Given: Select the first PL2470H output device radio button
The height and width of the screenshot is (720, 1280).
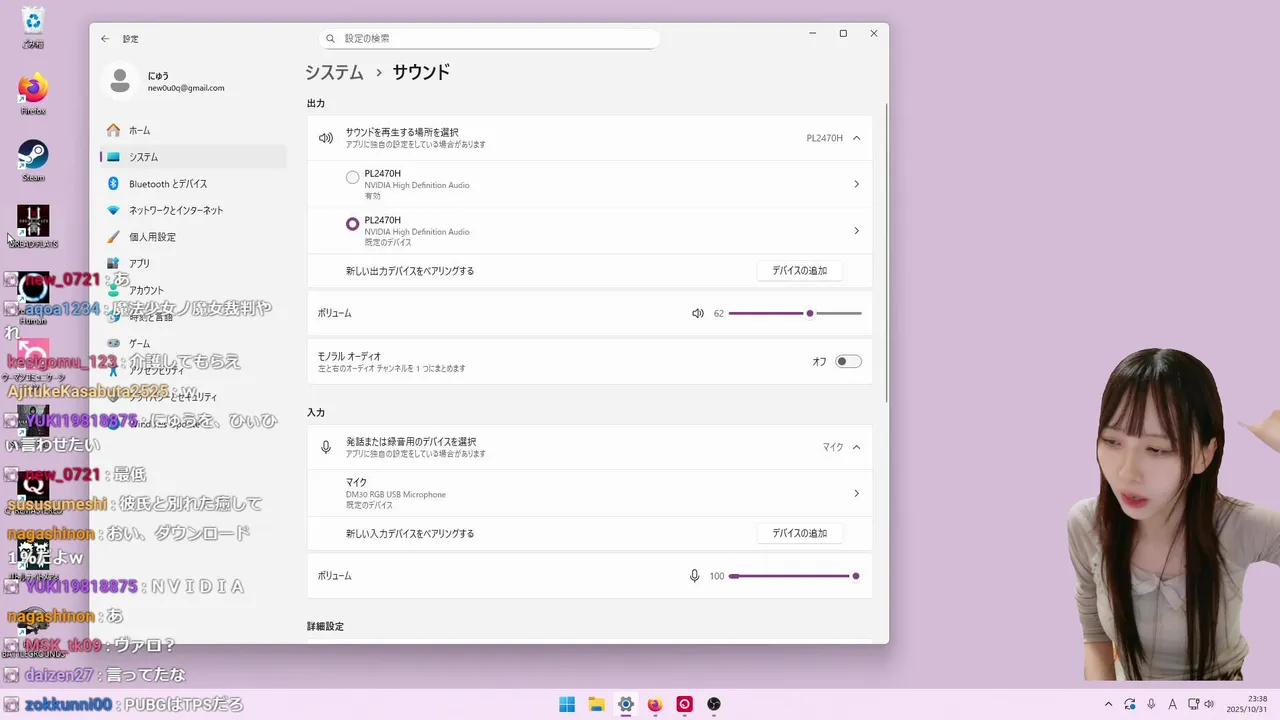Looking at the screenshot, I should point(352,177).
